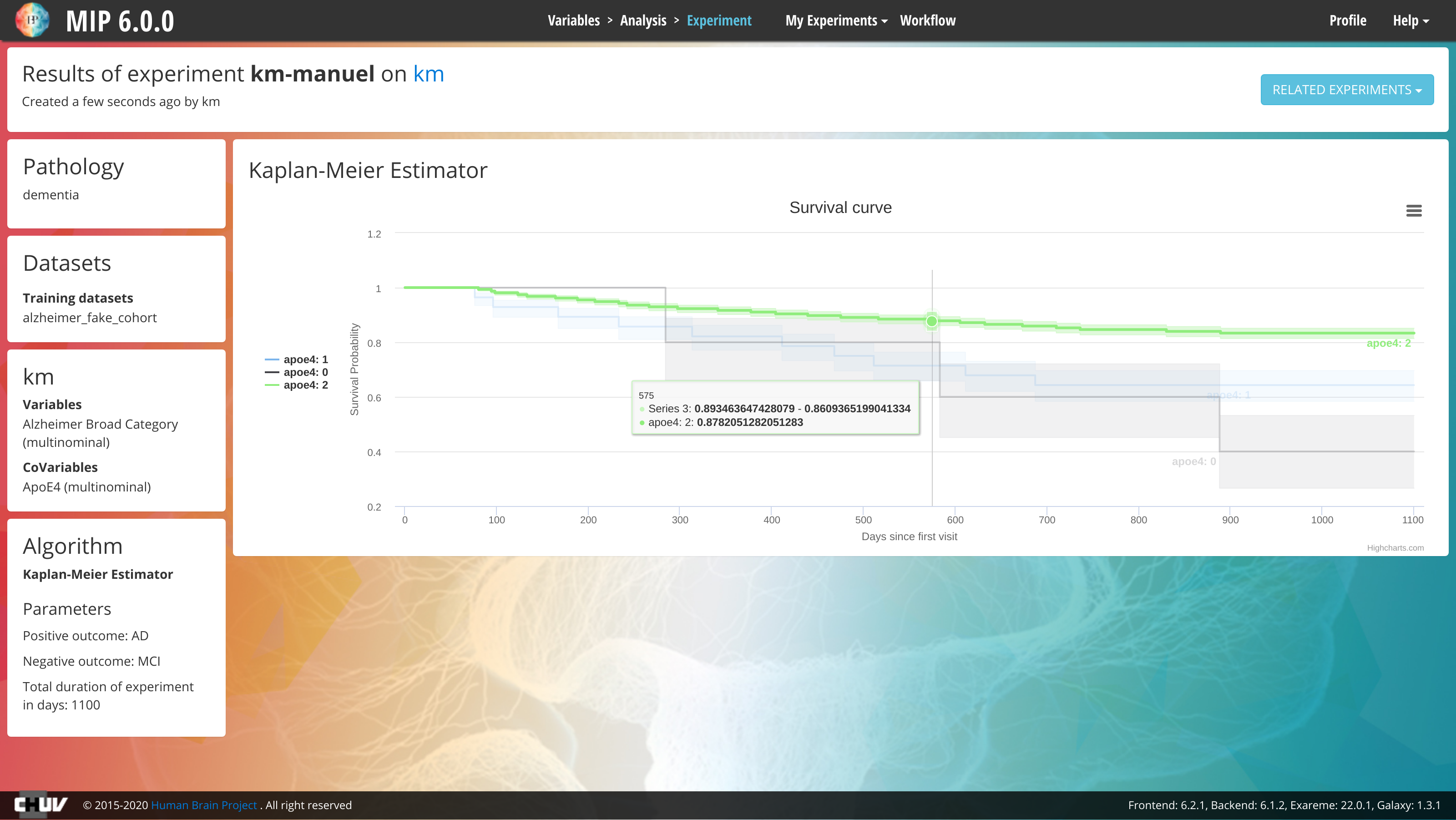
Task: Open the chart hamburger context menu
Action: point(1414,211)
